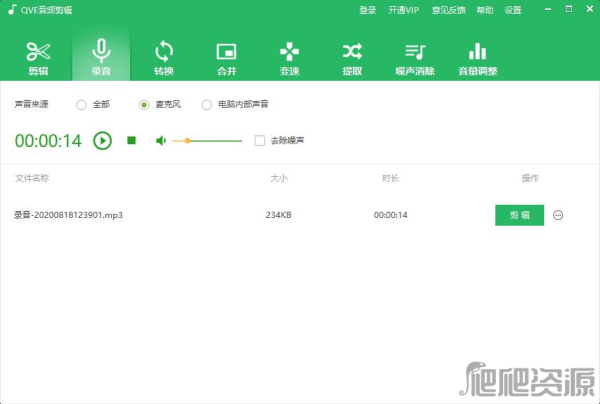Screen dimensions: 600x404
Task: Maximize the QVE window
Action: point(569,9)
